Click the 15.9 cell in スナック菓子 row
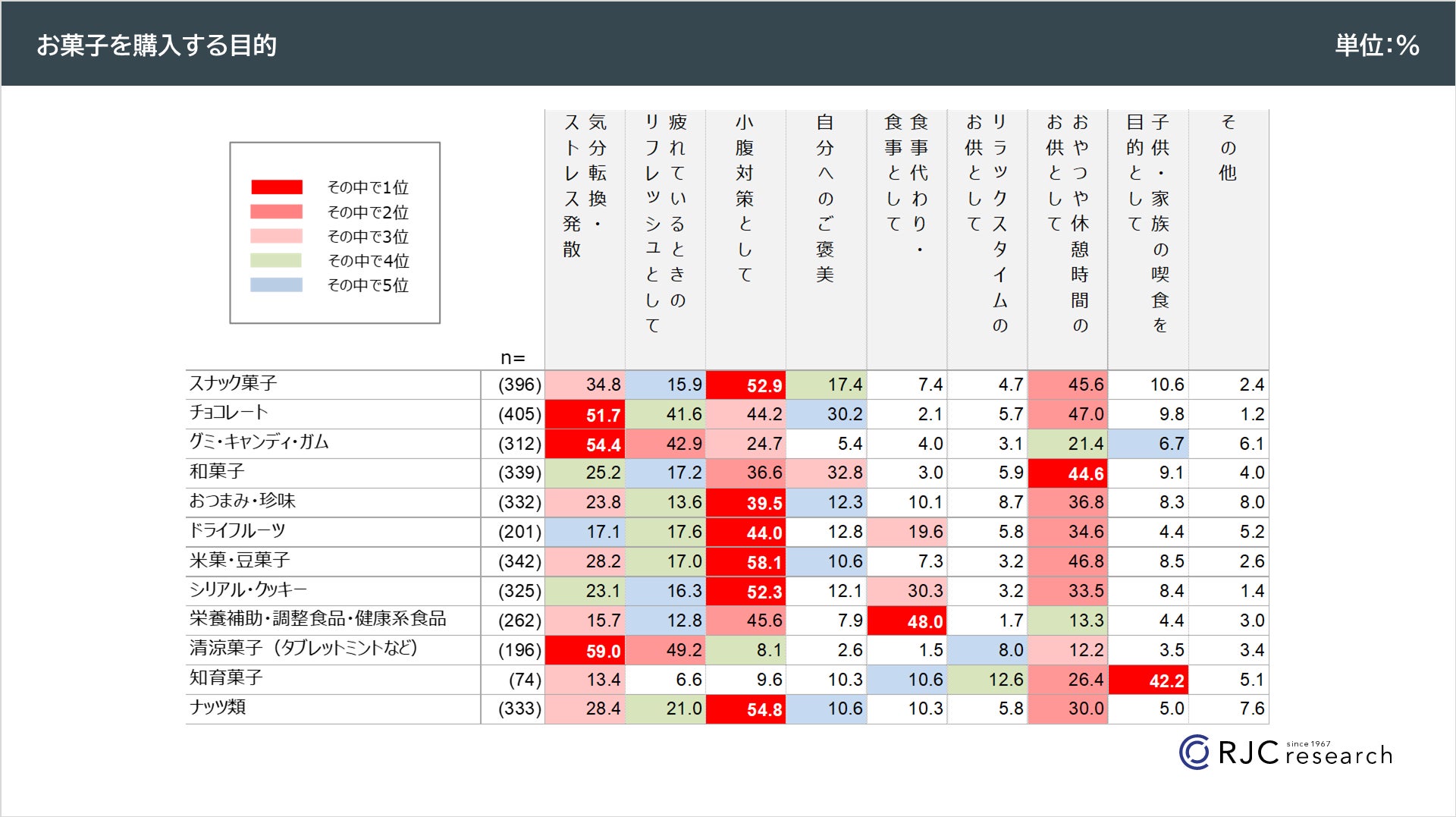 pyautogui.click(x=665, y=385)
